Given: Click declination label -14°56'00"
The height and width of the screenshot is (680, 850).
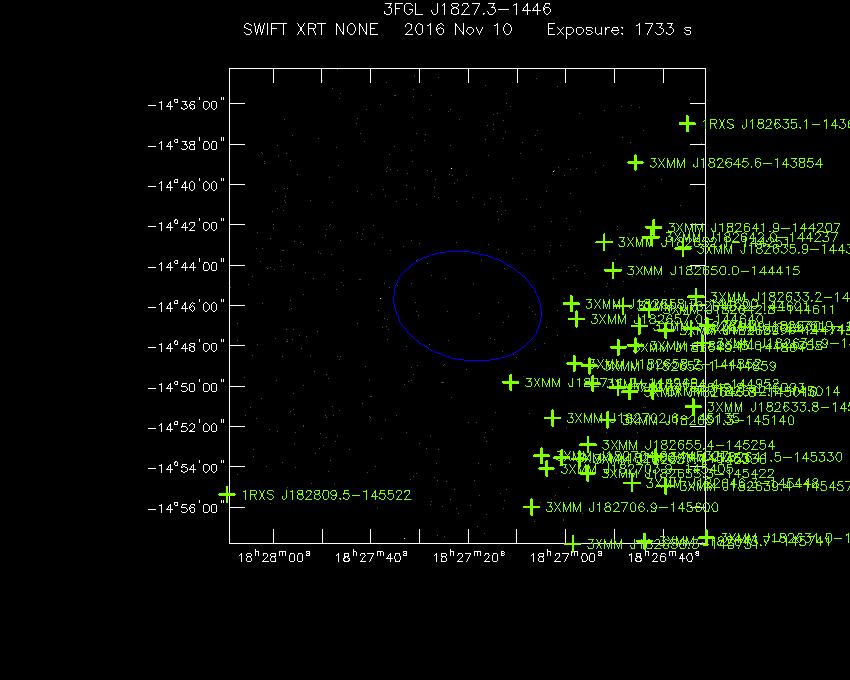Looking at the screenshot, I should 186,508.
